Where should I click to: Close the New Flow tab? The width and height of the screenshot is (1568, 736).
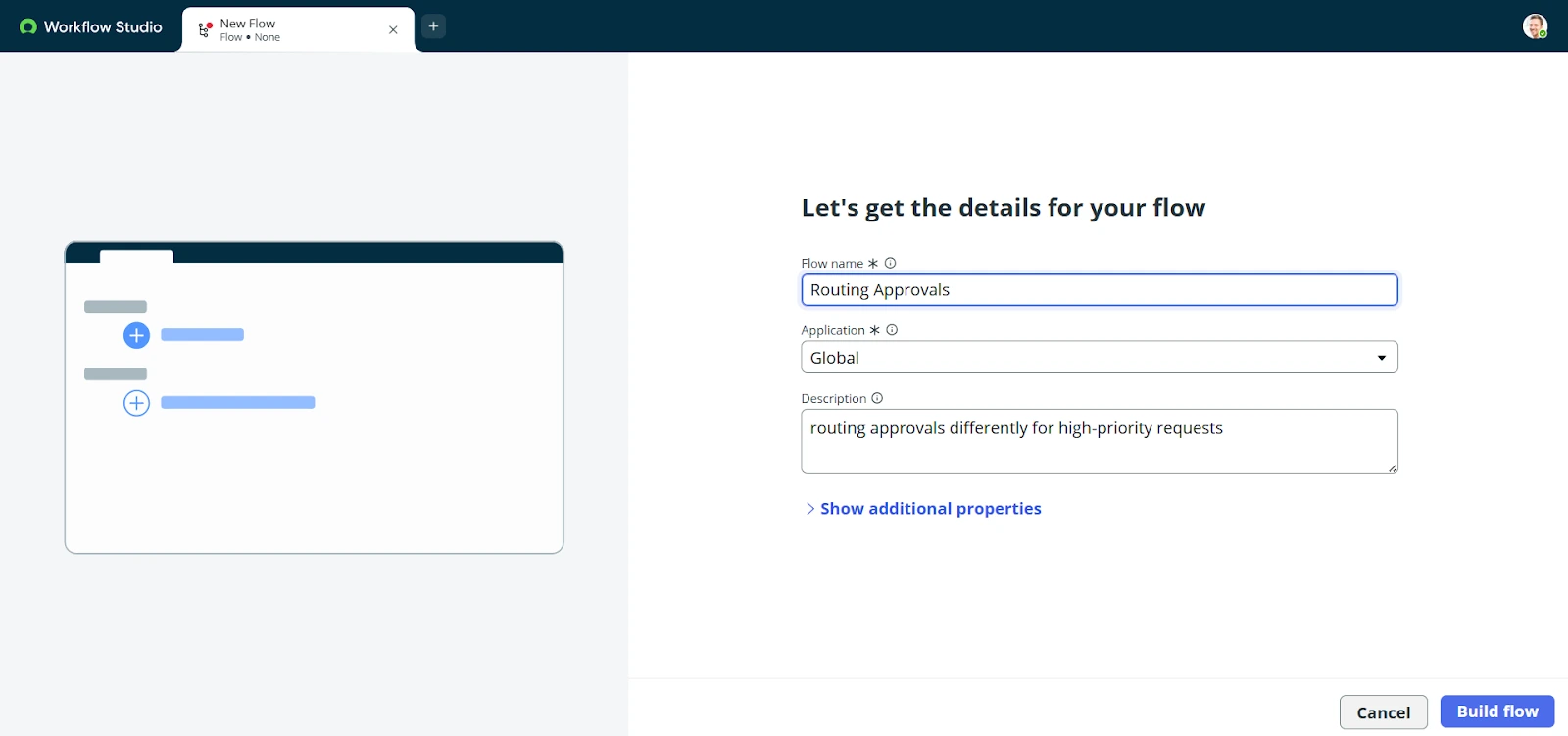[x=393, y=29]
